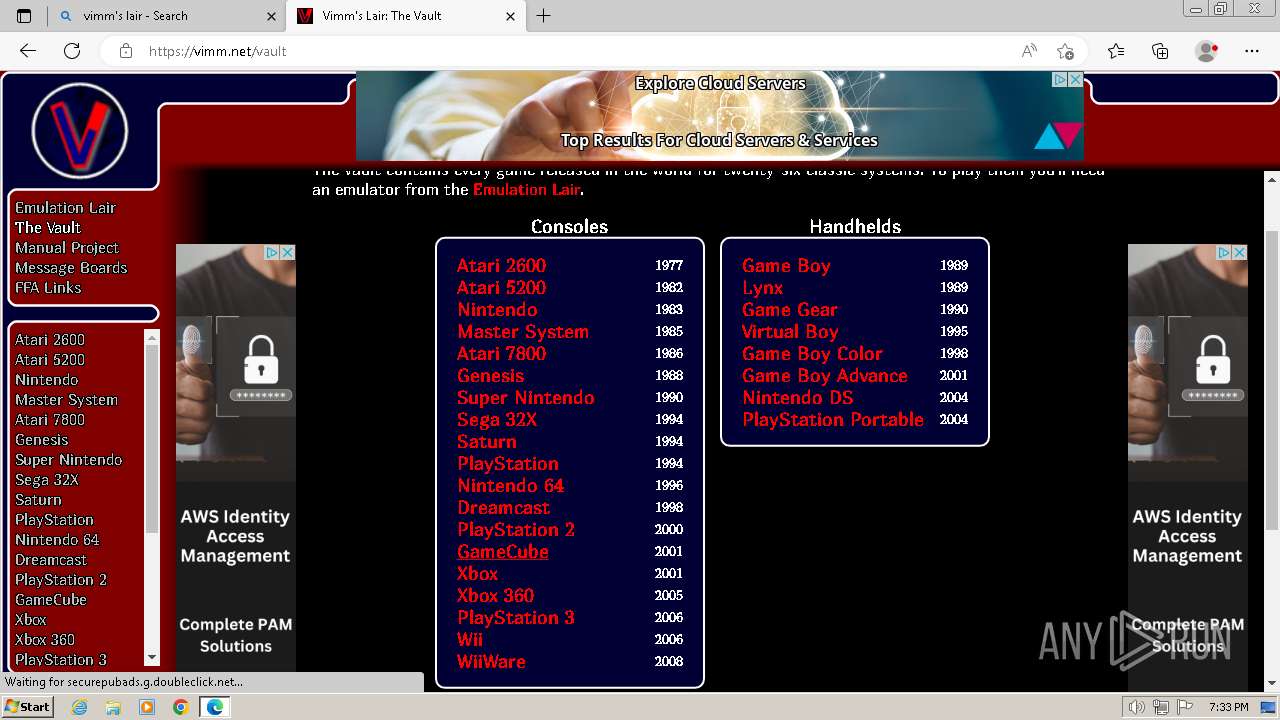Open AdChoices icon on top banner

tap(1060, 80)
